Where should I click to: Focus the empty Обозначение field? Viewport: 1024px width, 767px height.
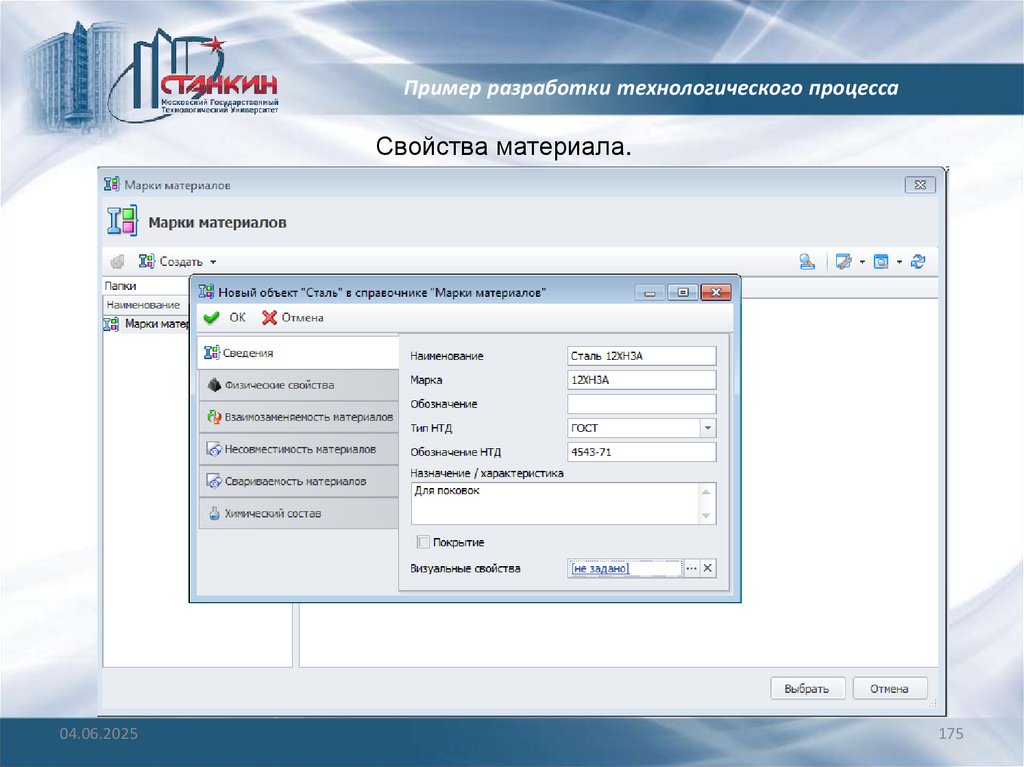click(x=641, y=404)
